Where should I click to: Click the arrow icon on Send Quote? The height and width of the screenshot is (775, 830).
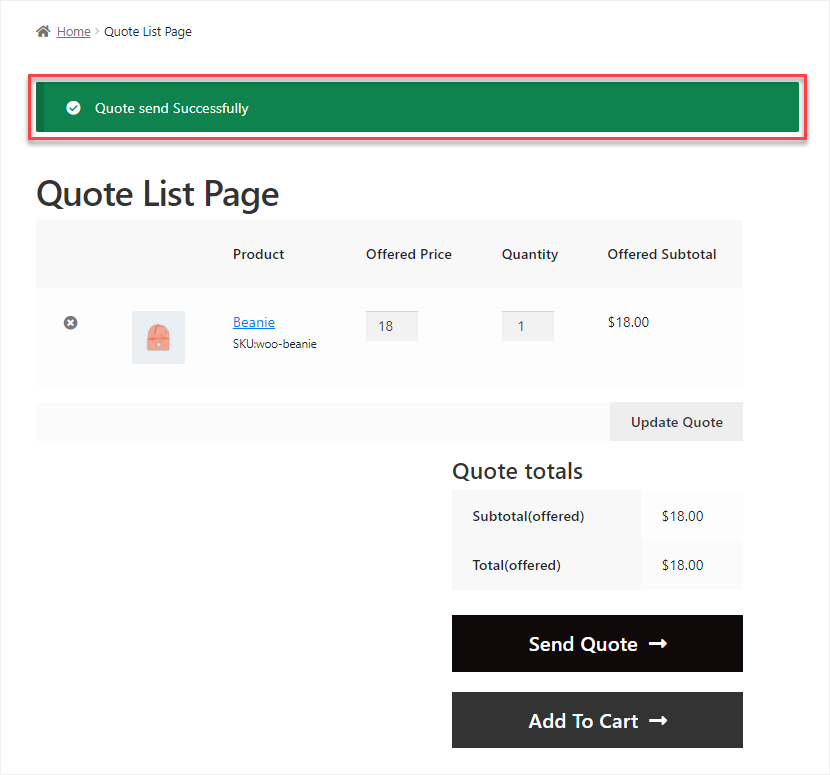(x=657, y=644)
